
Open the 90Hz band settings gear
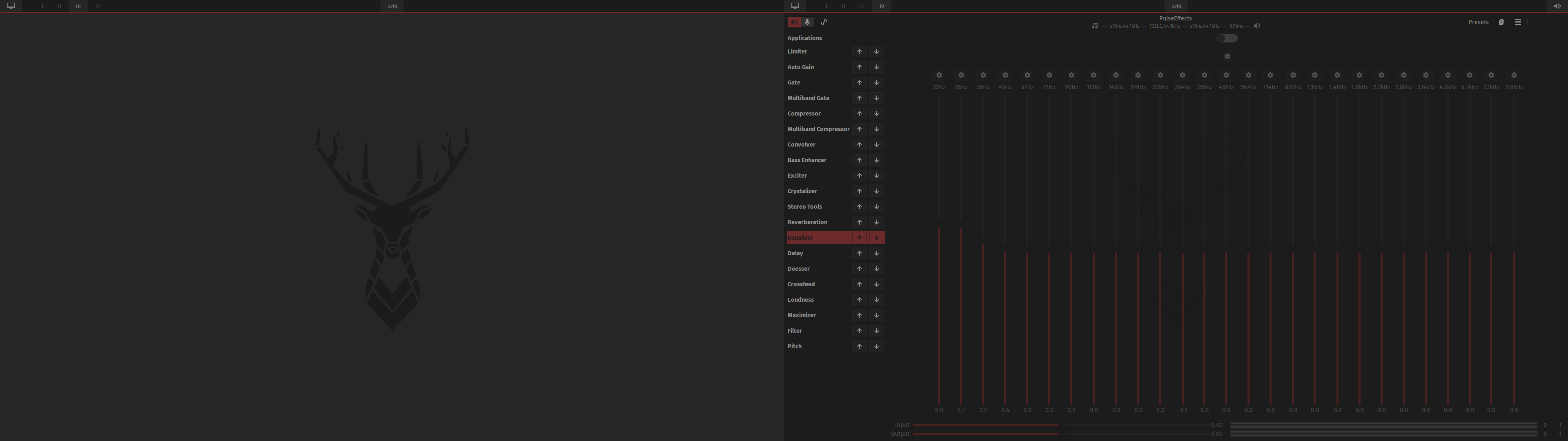[x=1071, y=76]
